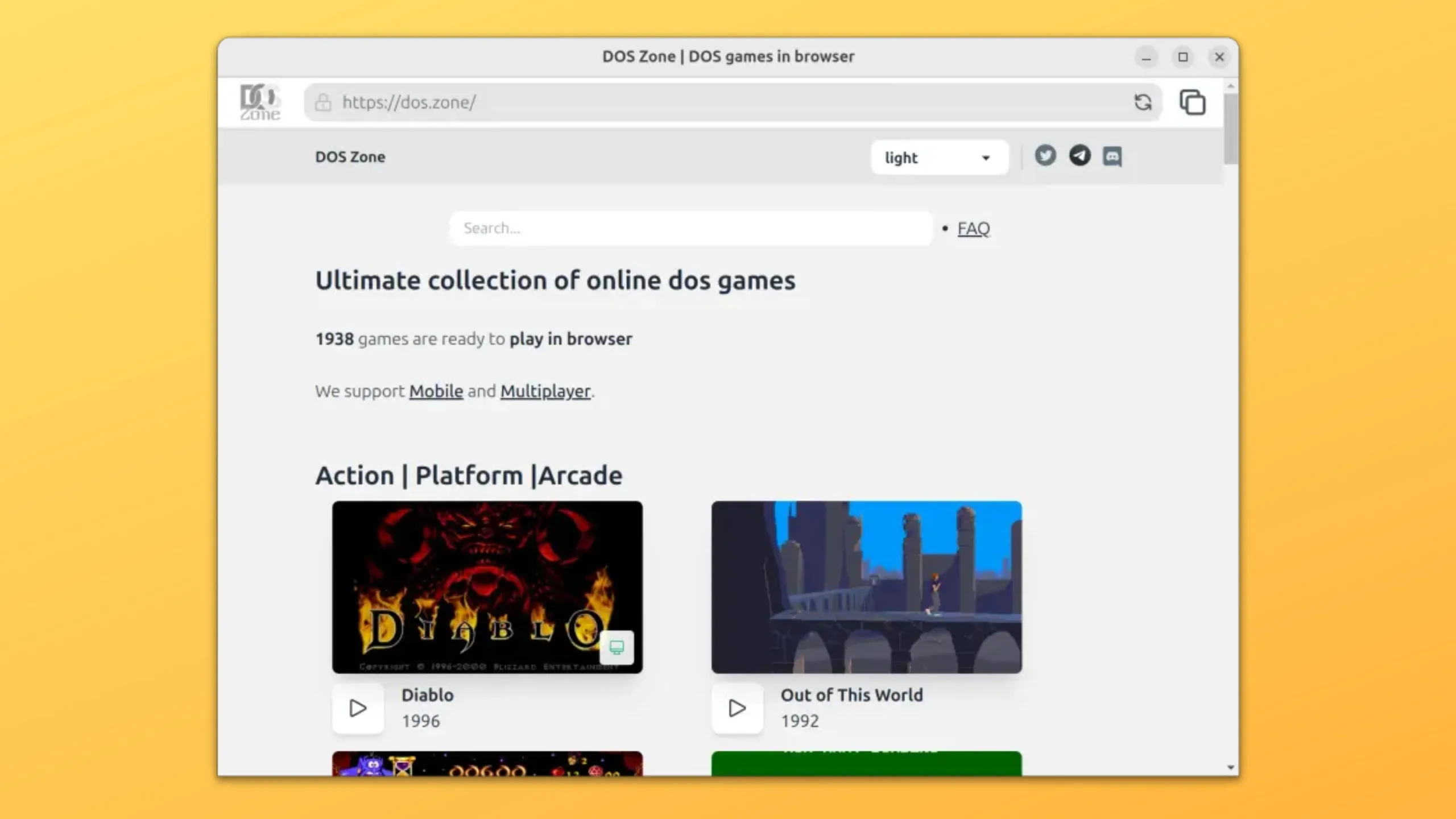1456x819 pixels.
Task: Open the Diablo cover thumbnail
Action: (x=487, y=587)
